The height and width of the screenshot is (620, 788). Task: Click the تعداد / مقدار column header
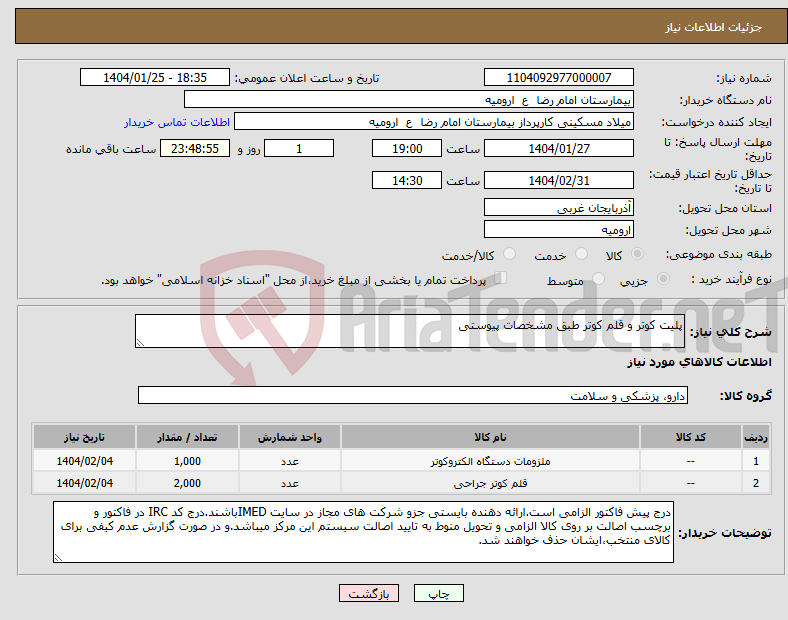point(187,437)
